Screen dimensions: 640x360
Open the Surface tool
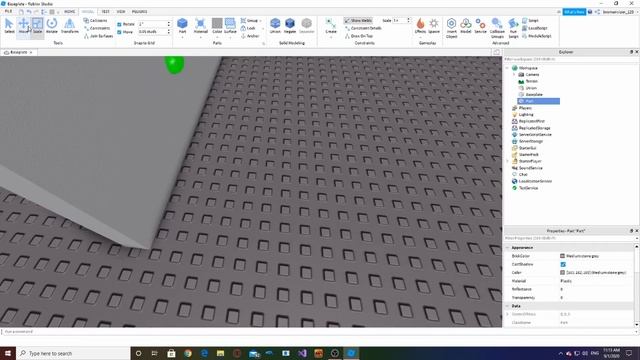tap(230, 26)
